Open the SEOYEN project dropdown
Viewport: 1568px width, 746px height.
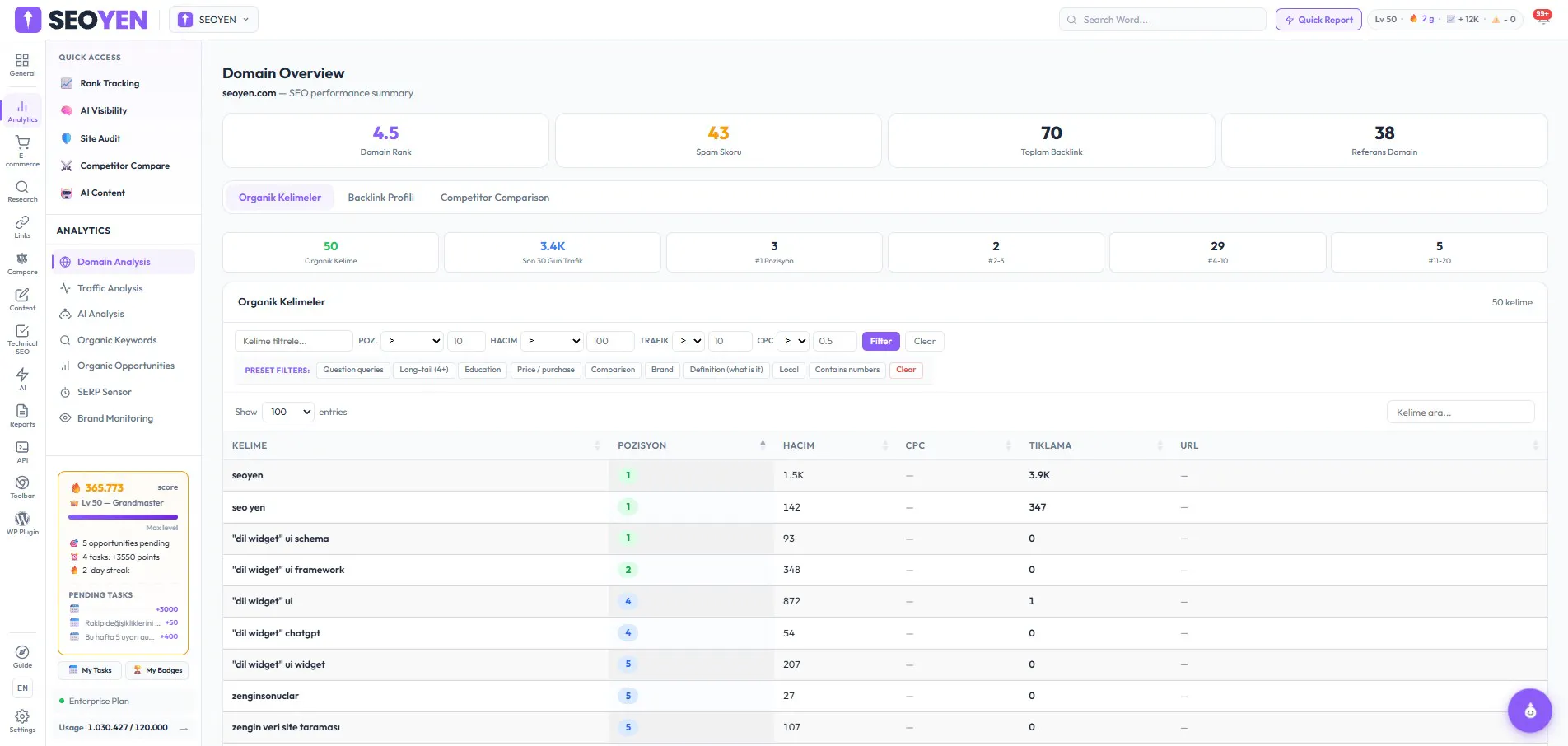pos(213,20)
